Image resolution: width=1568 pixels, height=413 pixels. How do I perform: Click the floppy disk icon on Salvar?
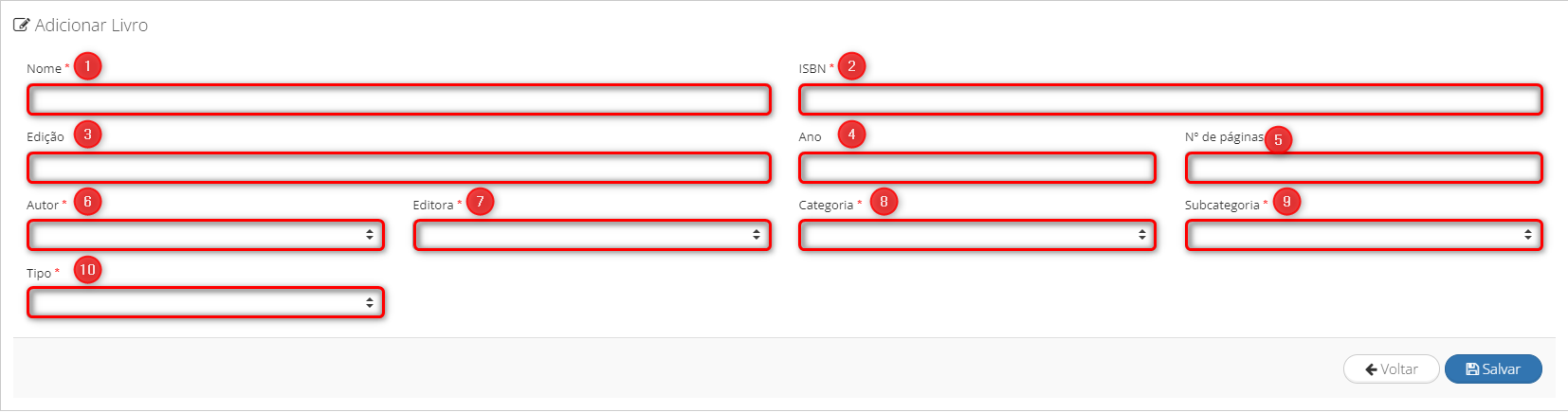pyautogui.click(x=1472, y=369)
